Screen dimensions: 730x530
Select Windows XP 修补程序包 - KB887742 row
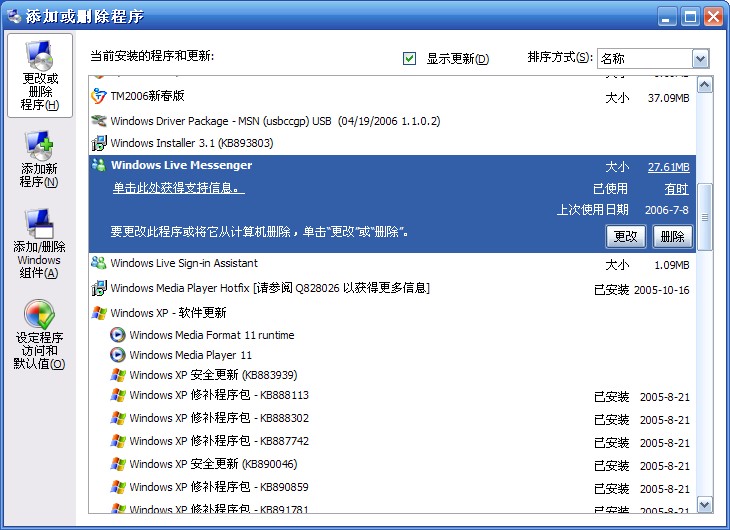click(x=392, y=441)
